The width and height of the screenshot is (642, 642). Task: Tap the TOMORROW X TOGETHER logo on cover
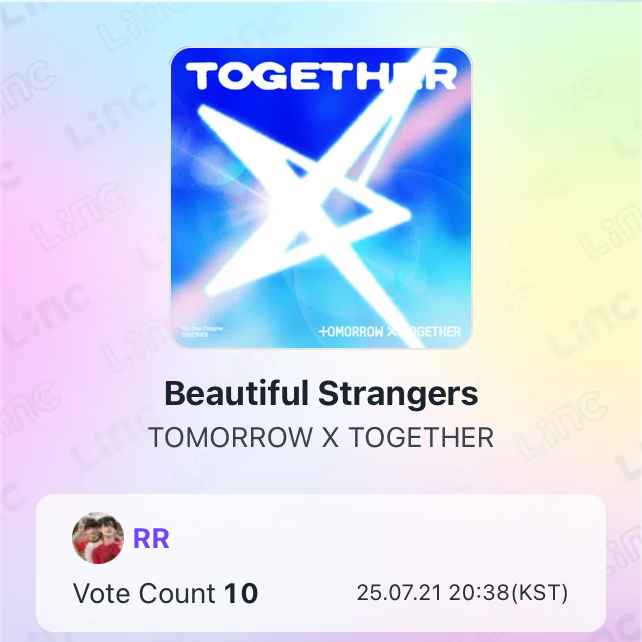coord(389,332)
